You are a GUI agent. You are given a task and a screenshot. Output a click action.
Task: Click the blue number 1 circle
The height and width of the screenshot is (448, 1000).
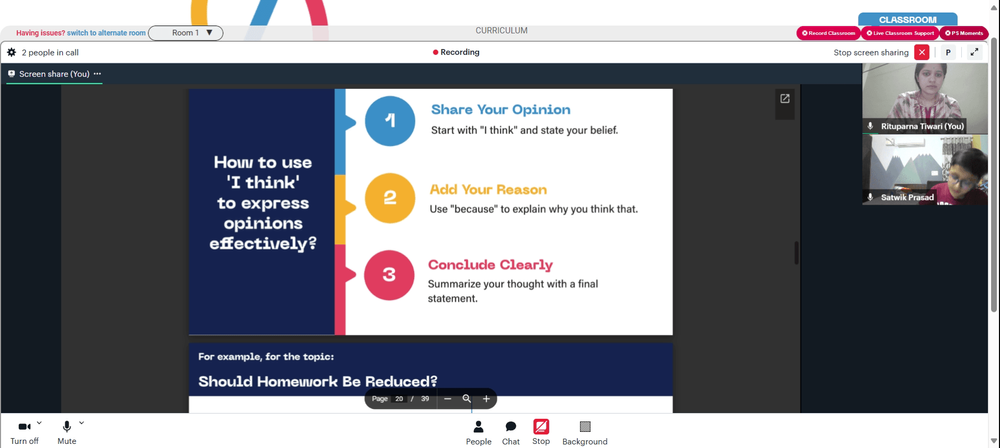pyautogui.click(x=390, y=121)
